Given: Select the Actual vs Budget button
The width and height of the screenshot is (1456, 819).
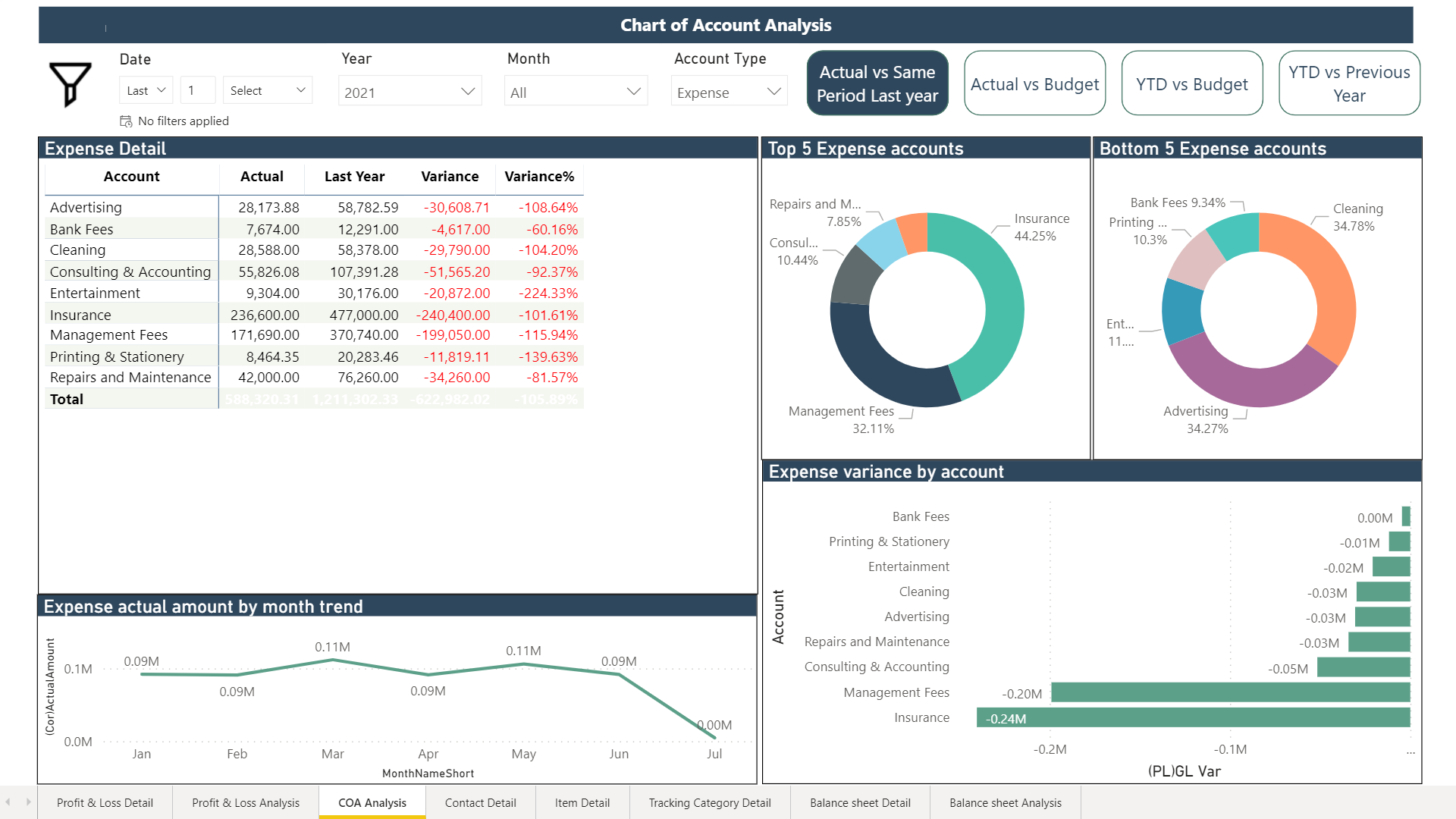Looking at the screenshot, I should 1034,83.
